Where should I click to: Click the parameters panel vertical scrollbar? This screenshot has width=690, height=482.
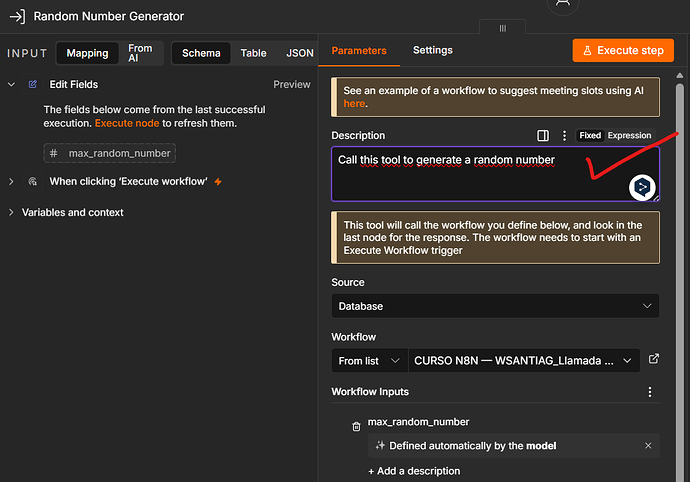pyautogui.click(x=680, y=282)
